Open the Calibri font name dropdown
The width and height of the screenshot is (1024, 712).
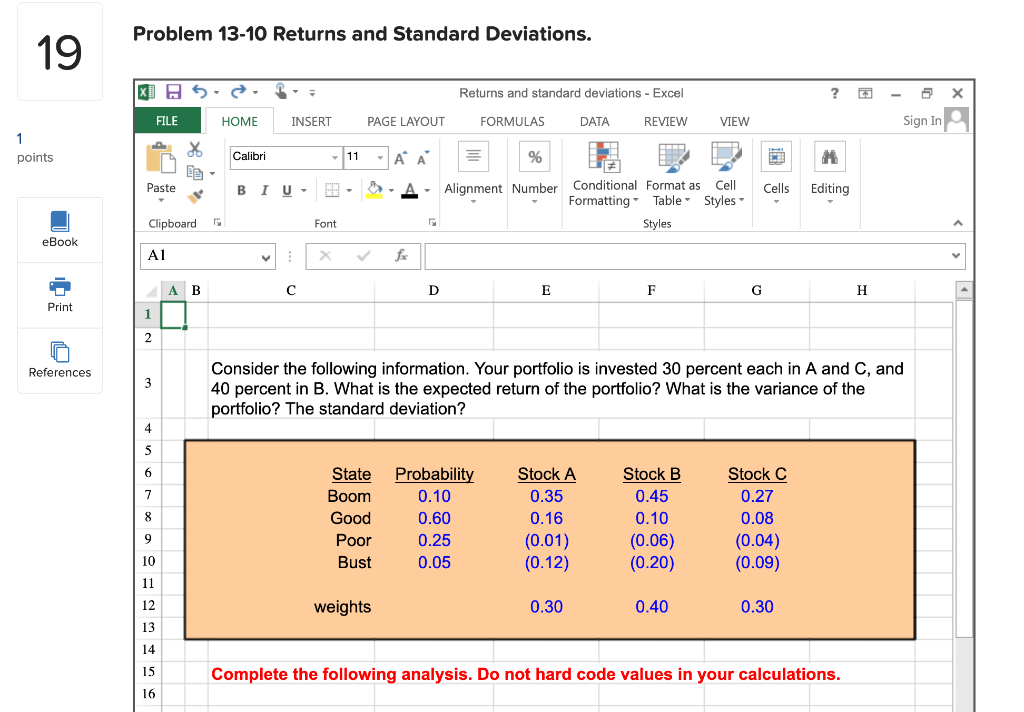(x=337, y=158)
